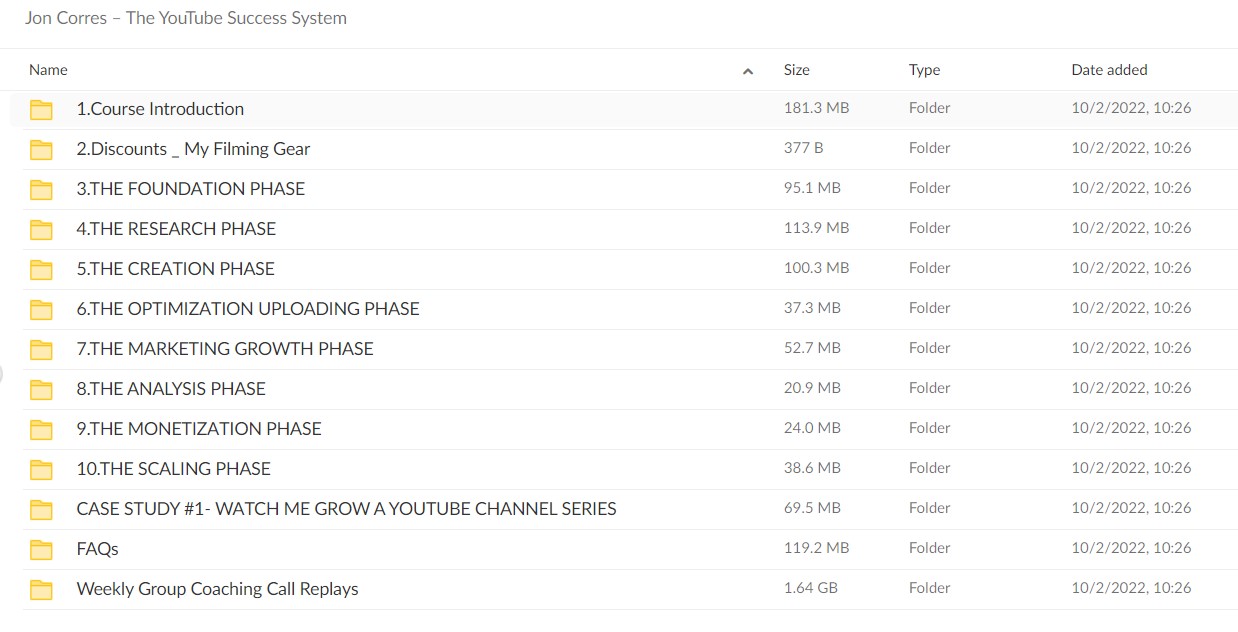The width and height of the screenshot is (1238, 632).
Task: Click the folder icon beside 1.Course Introduction
Action: (41, 110)
